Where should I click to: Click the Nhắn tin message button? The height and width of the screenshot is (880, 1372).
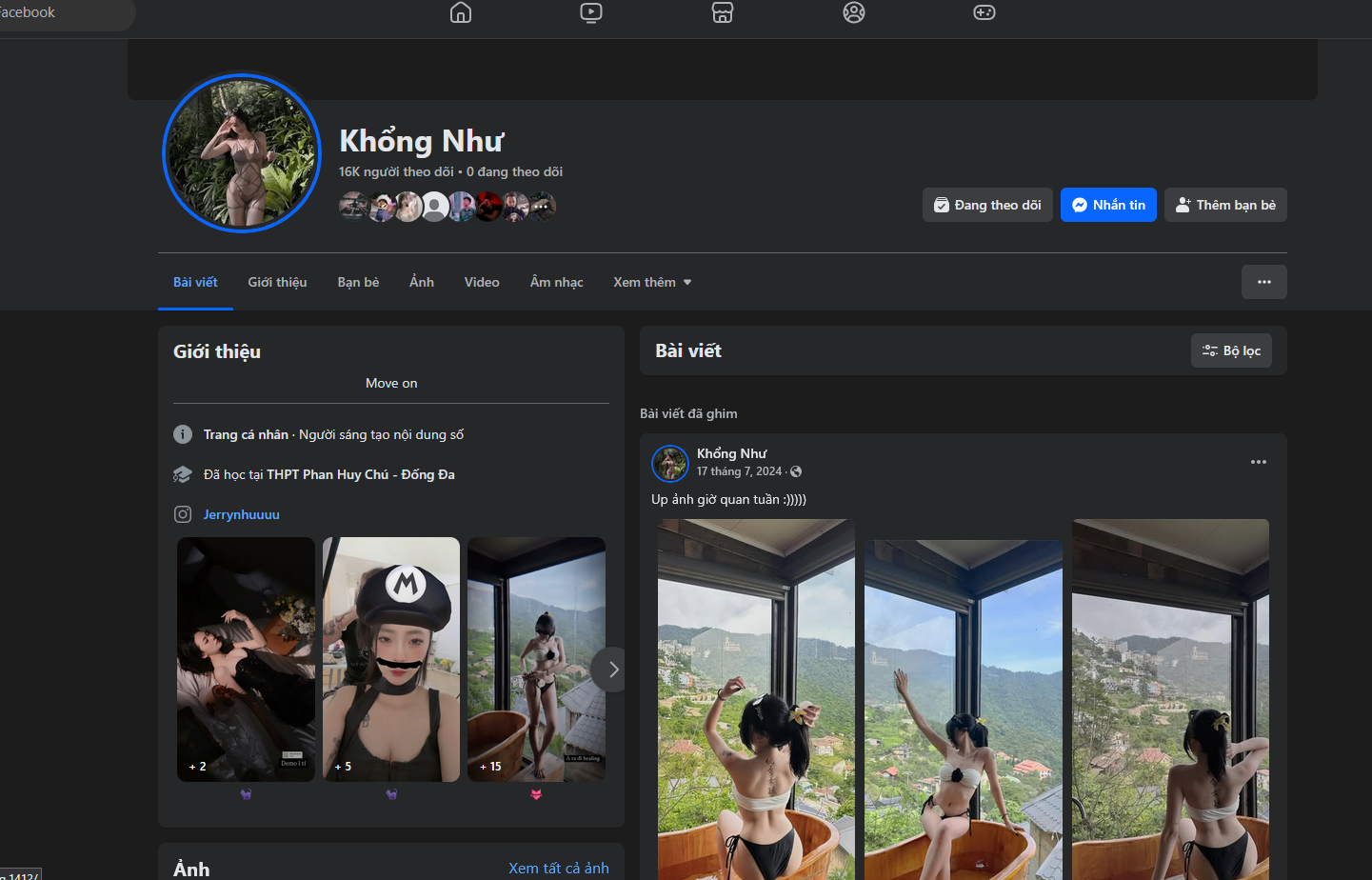point(1108,205)
